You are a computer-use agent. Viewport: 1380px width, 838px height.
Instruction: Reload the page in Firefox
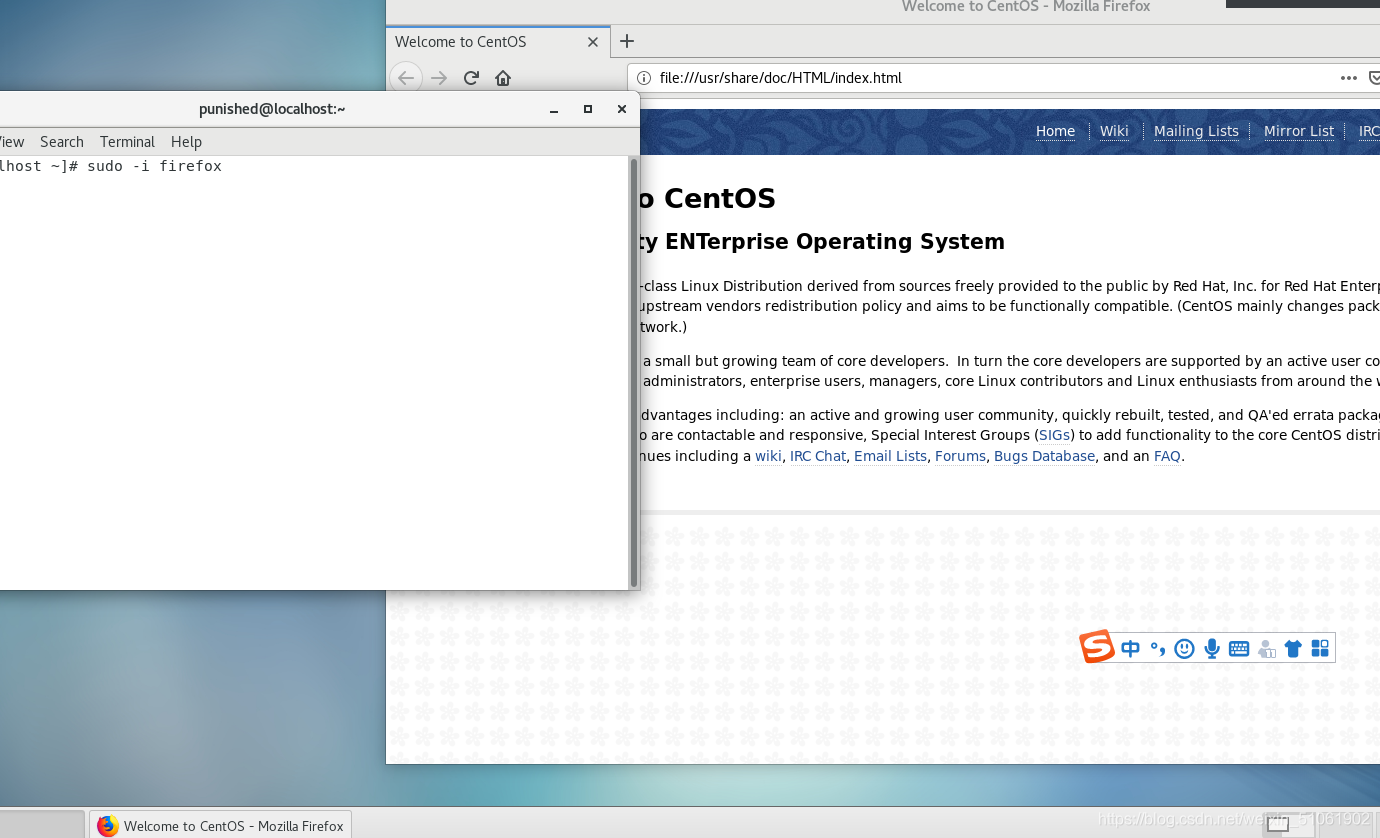[471, 78]
